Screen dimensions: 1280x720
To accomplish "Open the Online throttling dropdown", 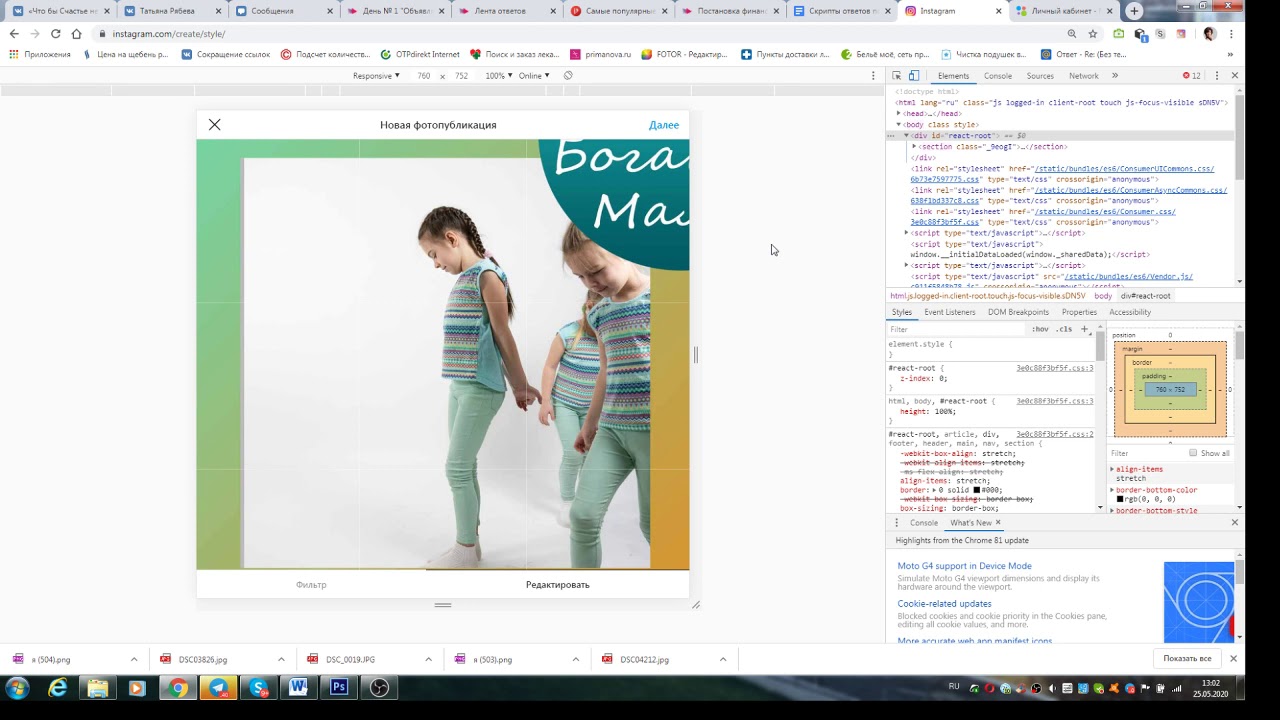I will point(533,76).
